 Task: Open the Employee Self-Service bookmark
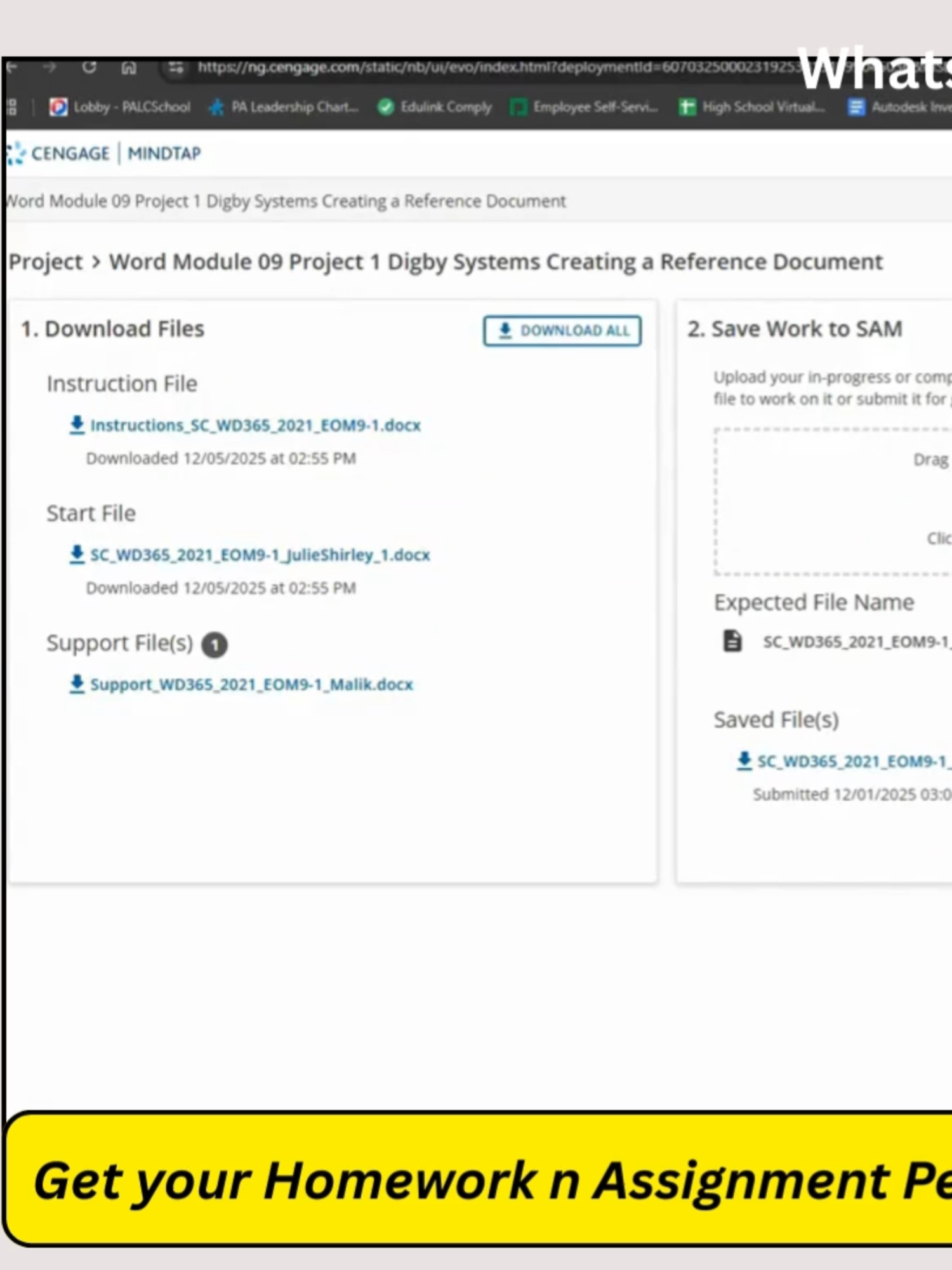click(585, 107)
